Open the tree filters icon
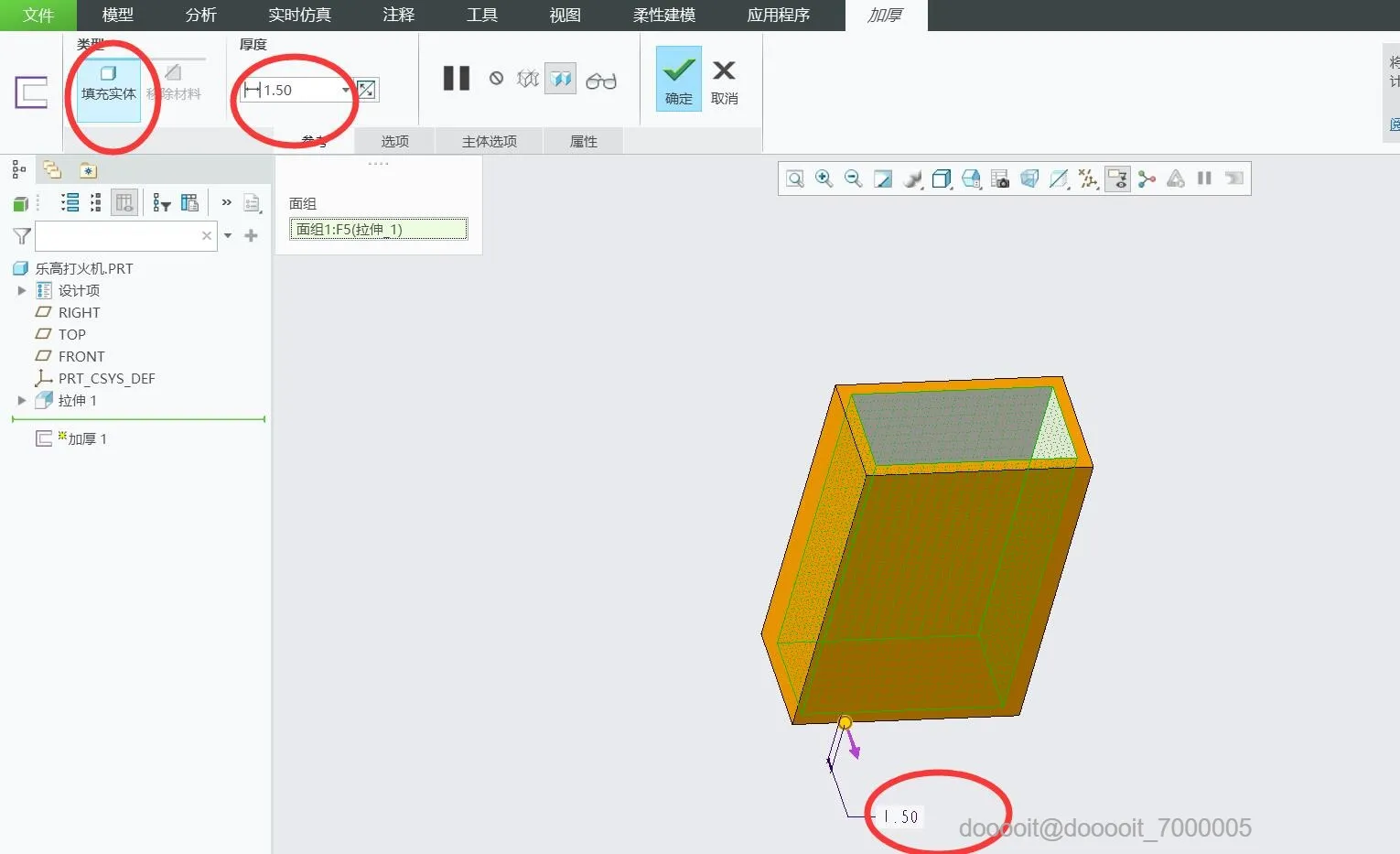 tap(162, 202)
